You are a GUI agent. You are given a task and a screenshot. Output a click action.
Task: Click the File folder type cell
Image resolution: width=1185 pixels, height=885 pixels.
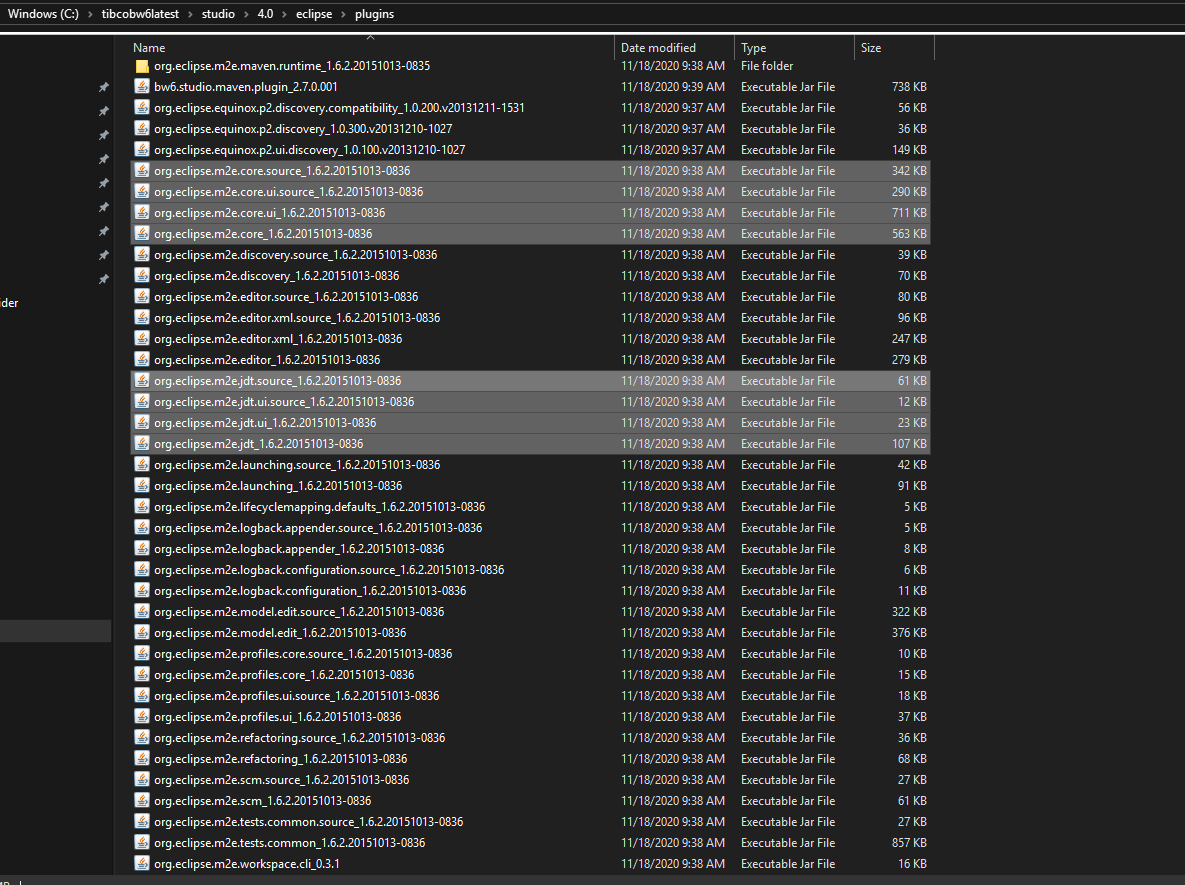(767, 67)
